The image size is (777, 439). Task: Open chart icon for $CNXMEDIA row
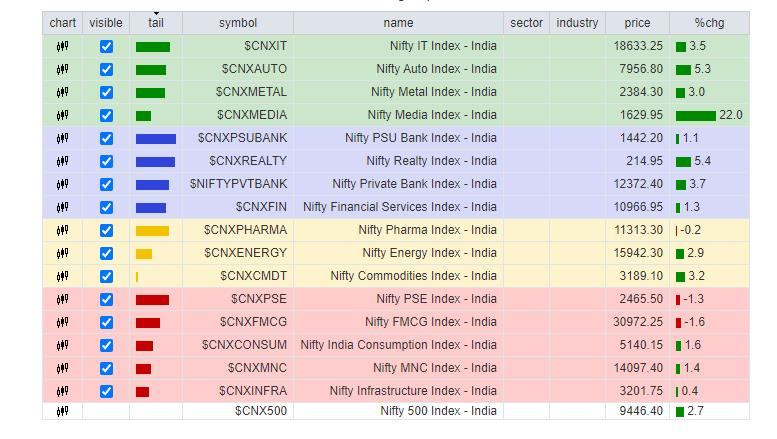coord(62,115)
